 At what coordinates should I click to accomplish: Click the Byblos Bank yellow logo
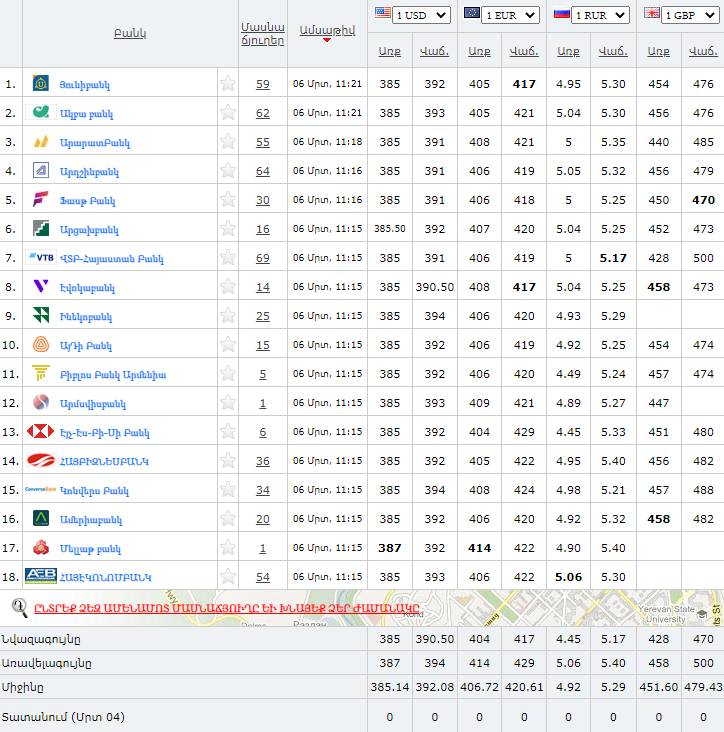pos(41,373)
